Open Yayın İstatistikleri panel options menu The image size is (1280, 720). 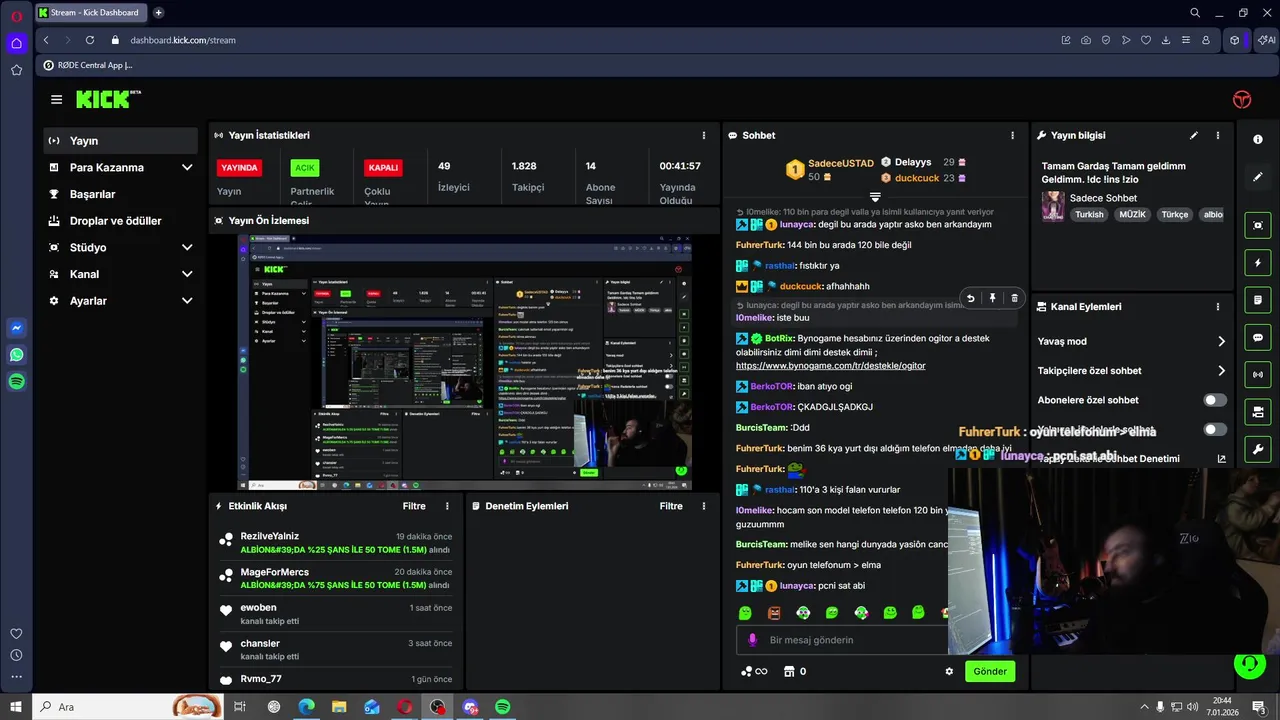click(704, 135)
